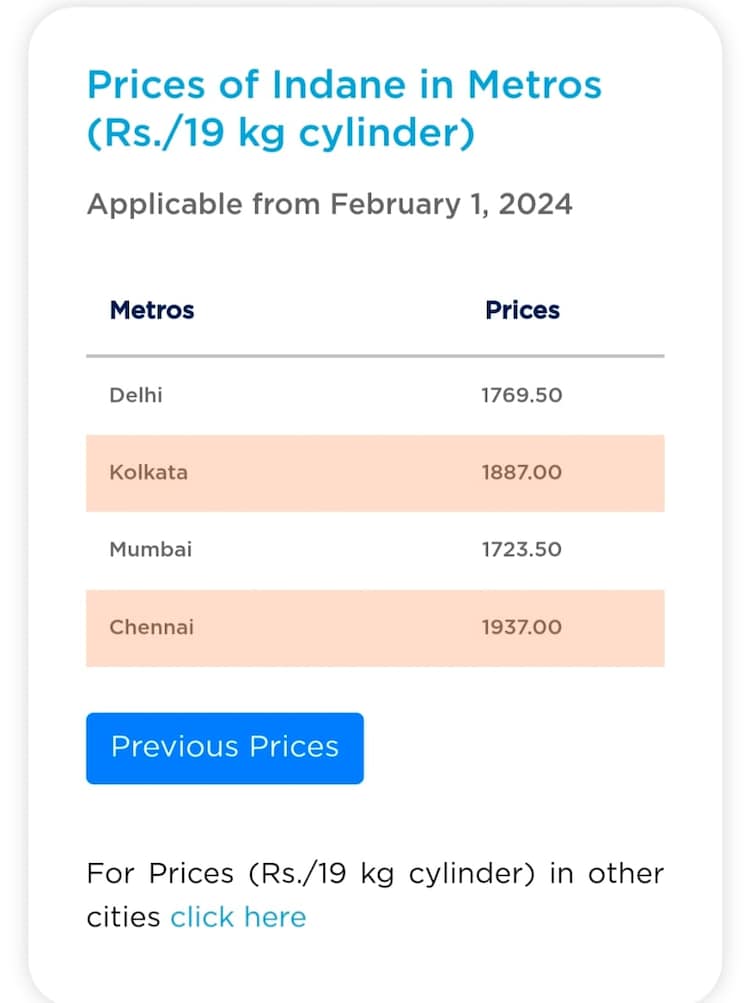750x1003 pixels.
Task: Open the 'click here' link for other cities
Action: [238, 917]
